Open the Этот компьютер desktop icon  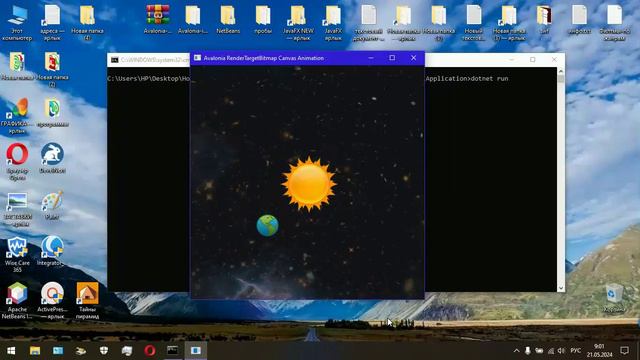pyautogui.click(x=17, y=23)
